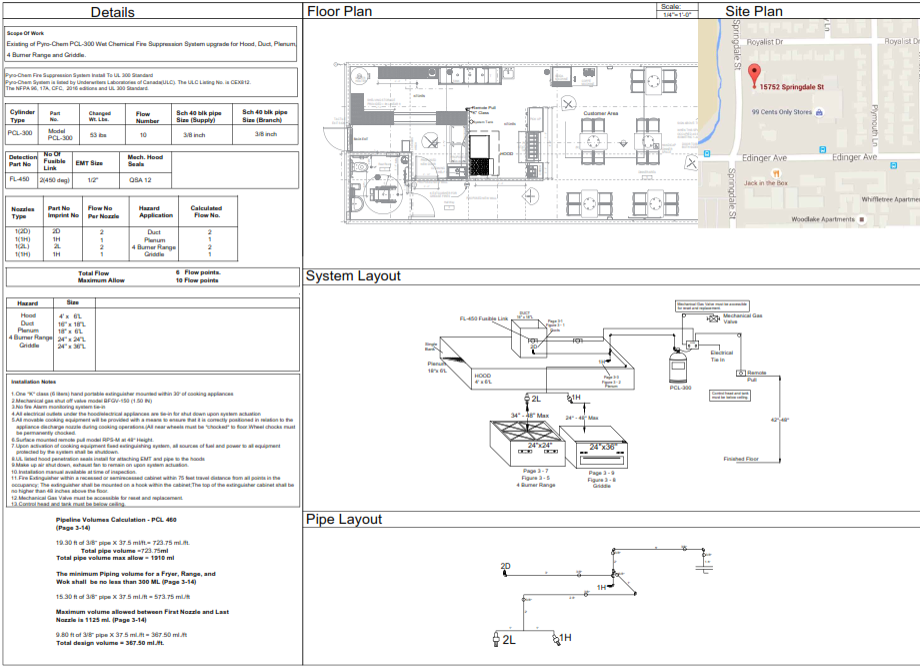Click the Scope Of Work heading

(x=28, y=33)
